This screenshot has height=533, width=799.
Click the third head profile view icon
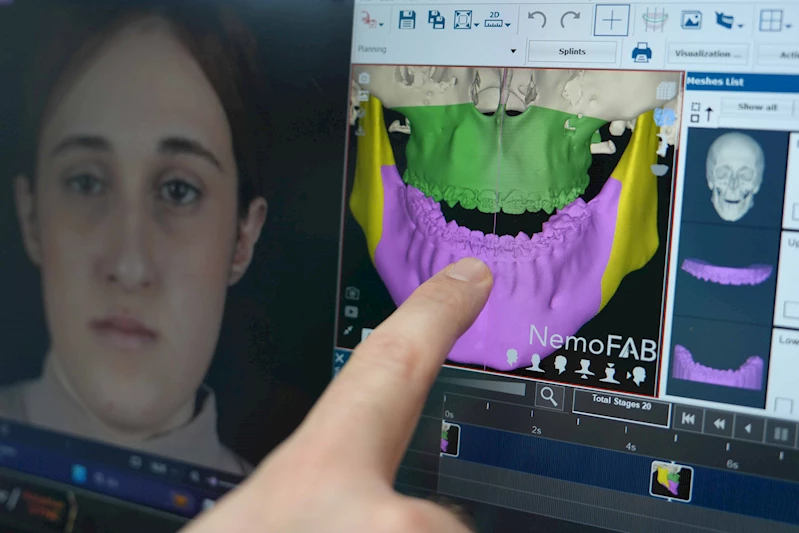coord(560,364)
